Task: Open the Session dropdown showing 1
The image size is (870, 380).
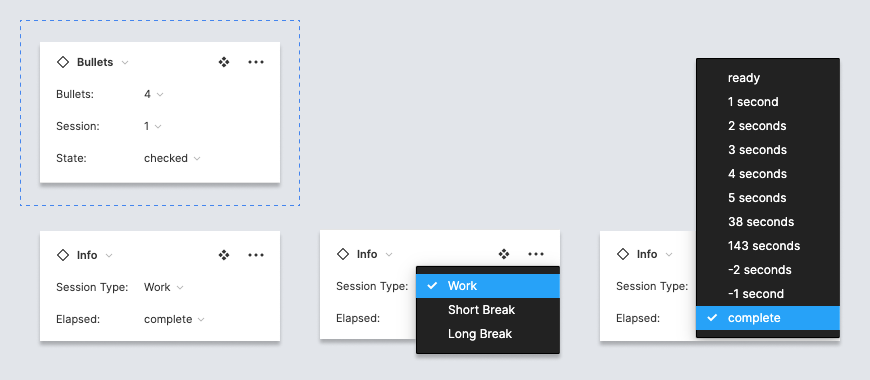Action: click(x=153, y=126)
